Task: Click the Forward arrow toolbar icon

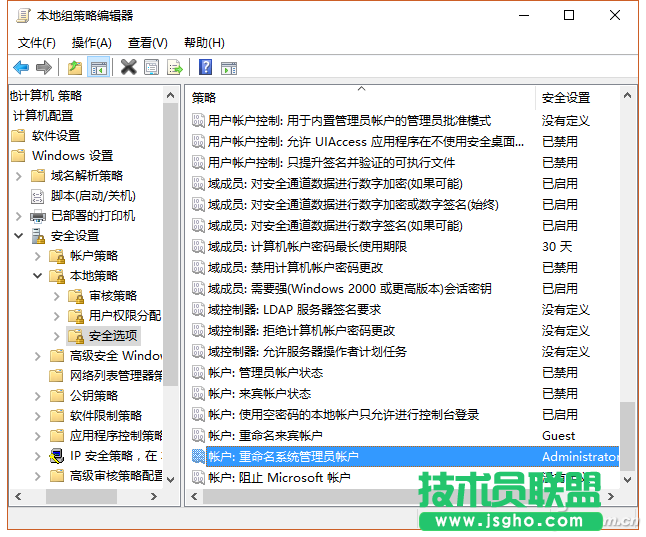Action: coord(43,67)
